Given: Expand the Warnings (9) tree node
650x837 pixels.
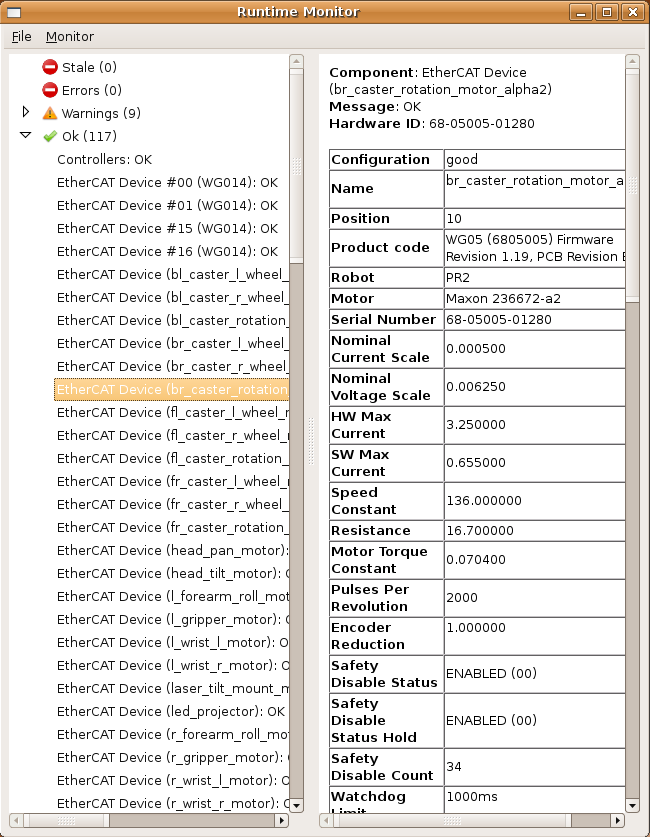Looking at the screenshot, I should tap(26, 112).
